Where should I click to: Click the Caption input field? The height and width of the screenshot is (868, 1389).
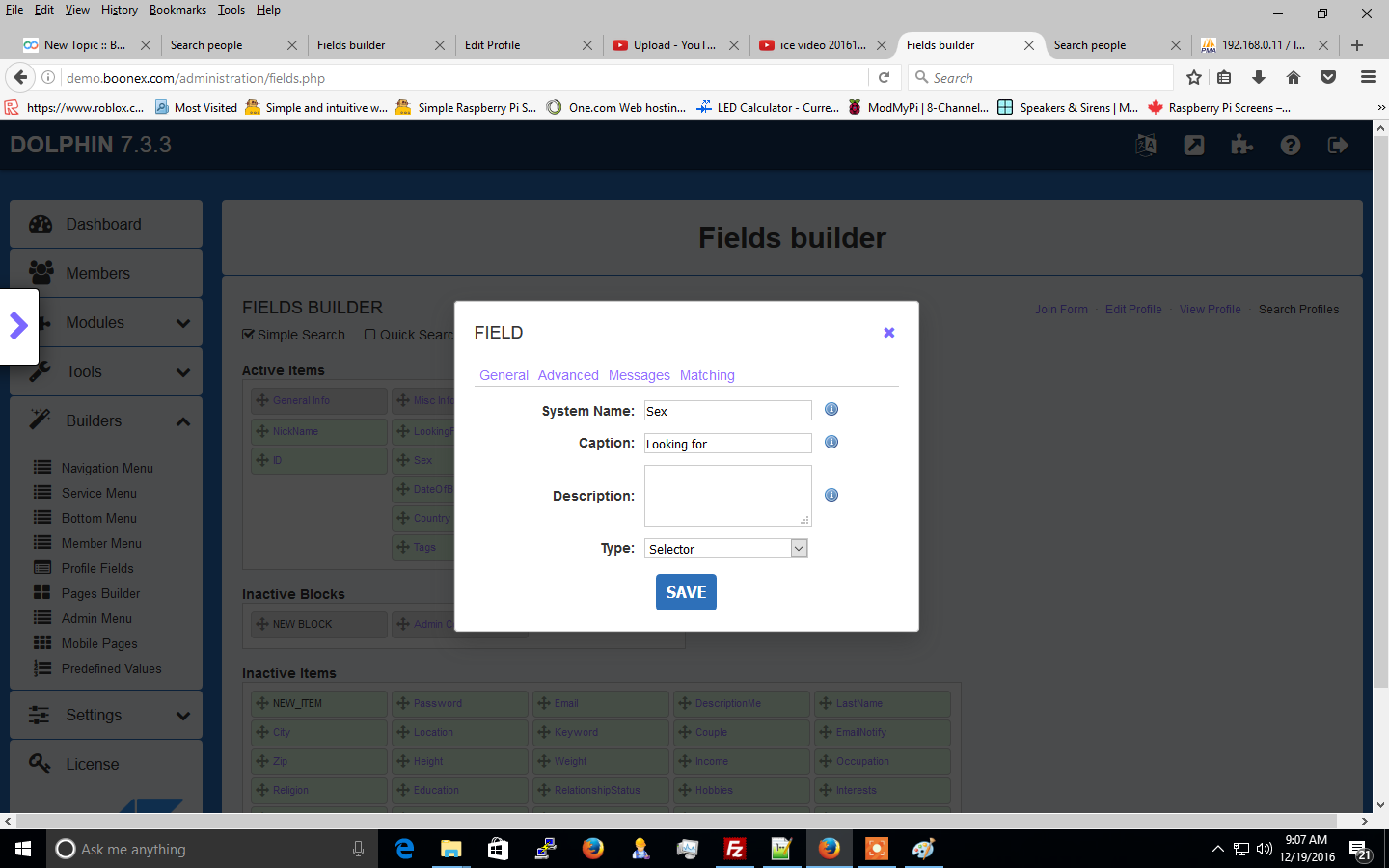point(728,444)
